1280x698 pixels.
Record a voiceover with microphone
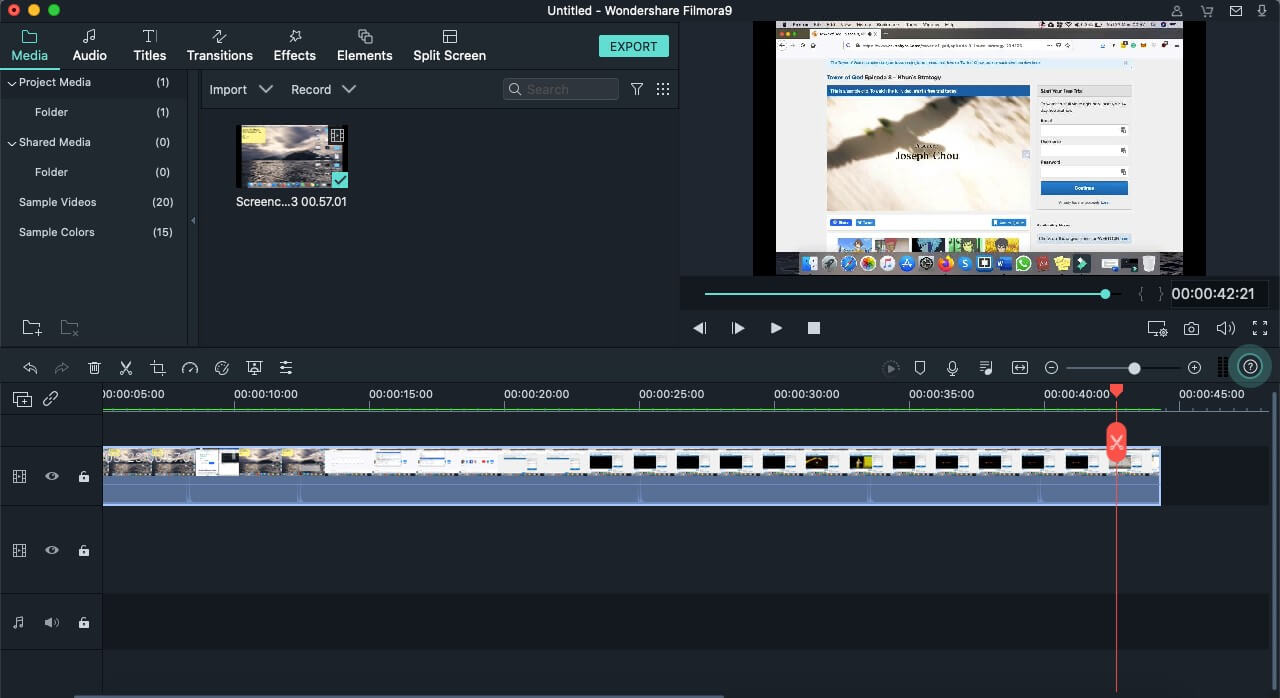pos(953,368)
